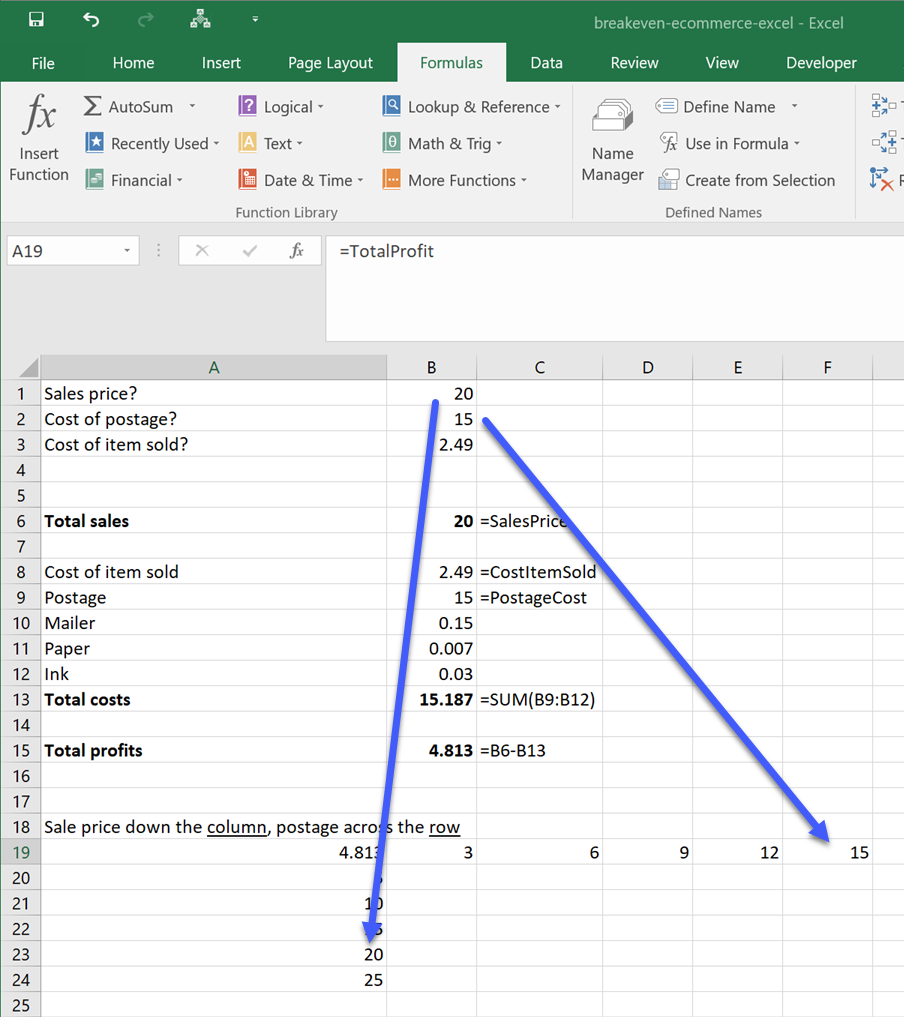Click the fx button beside formula bar

click(x=296, y=251)
